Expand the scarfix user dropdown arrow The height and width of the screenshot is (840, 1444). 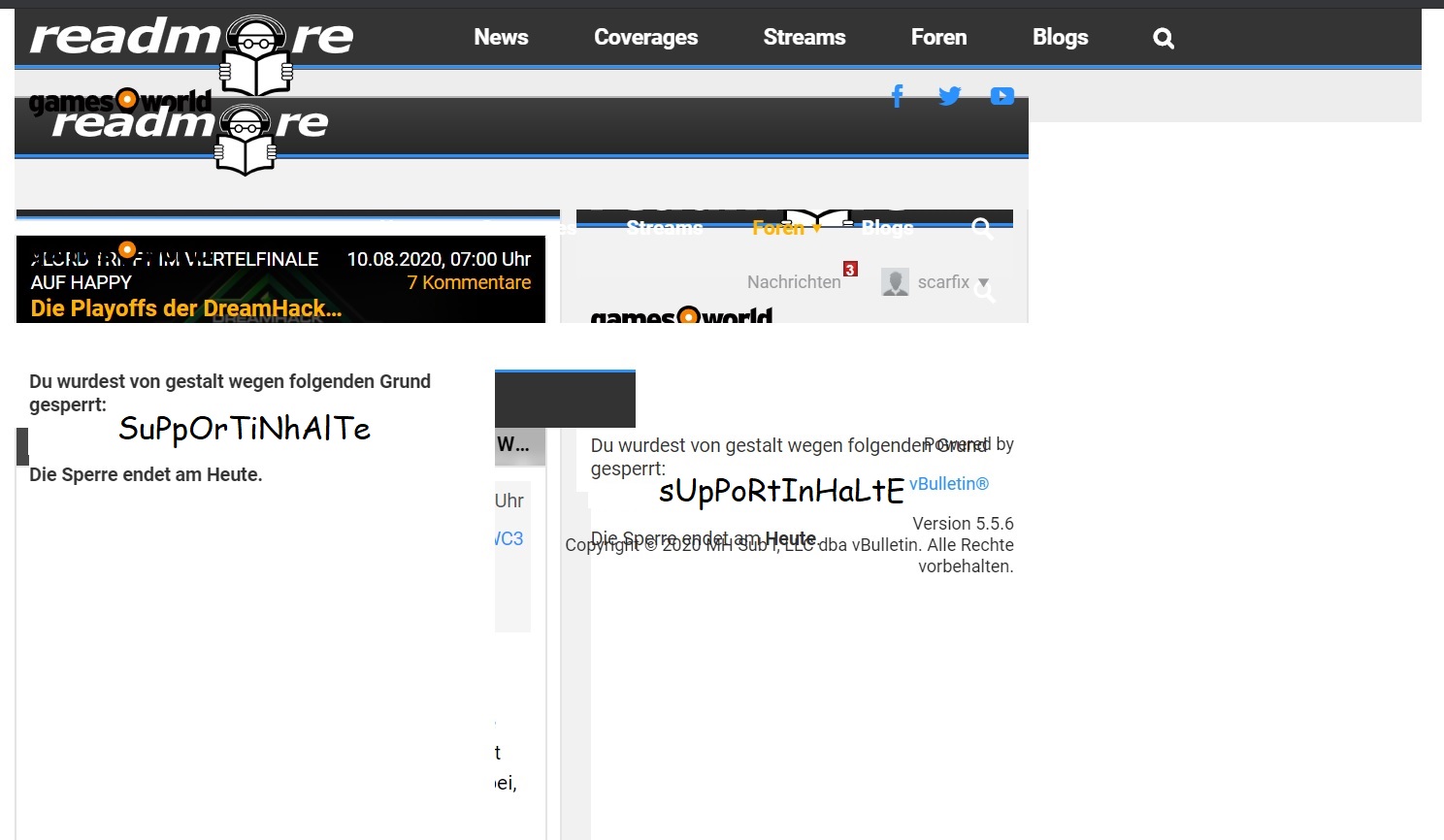point(983,283)
